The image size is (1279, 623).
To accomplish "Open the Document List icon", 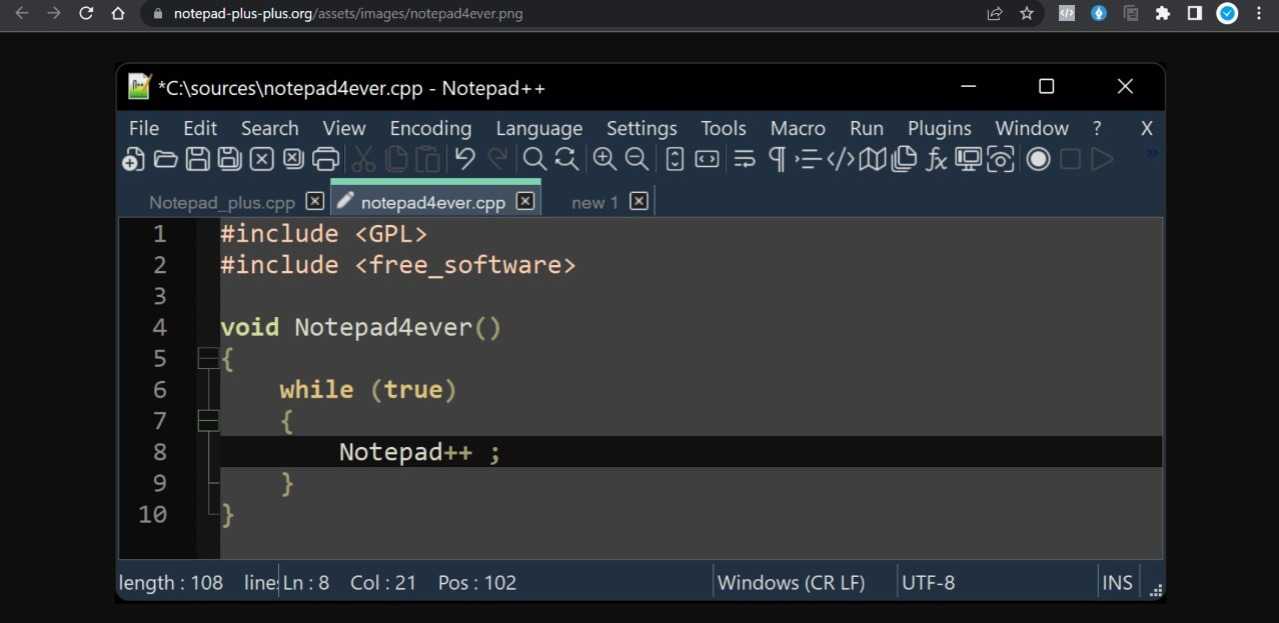I will click(x=904, y=159).
